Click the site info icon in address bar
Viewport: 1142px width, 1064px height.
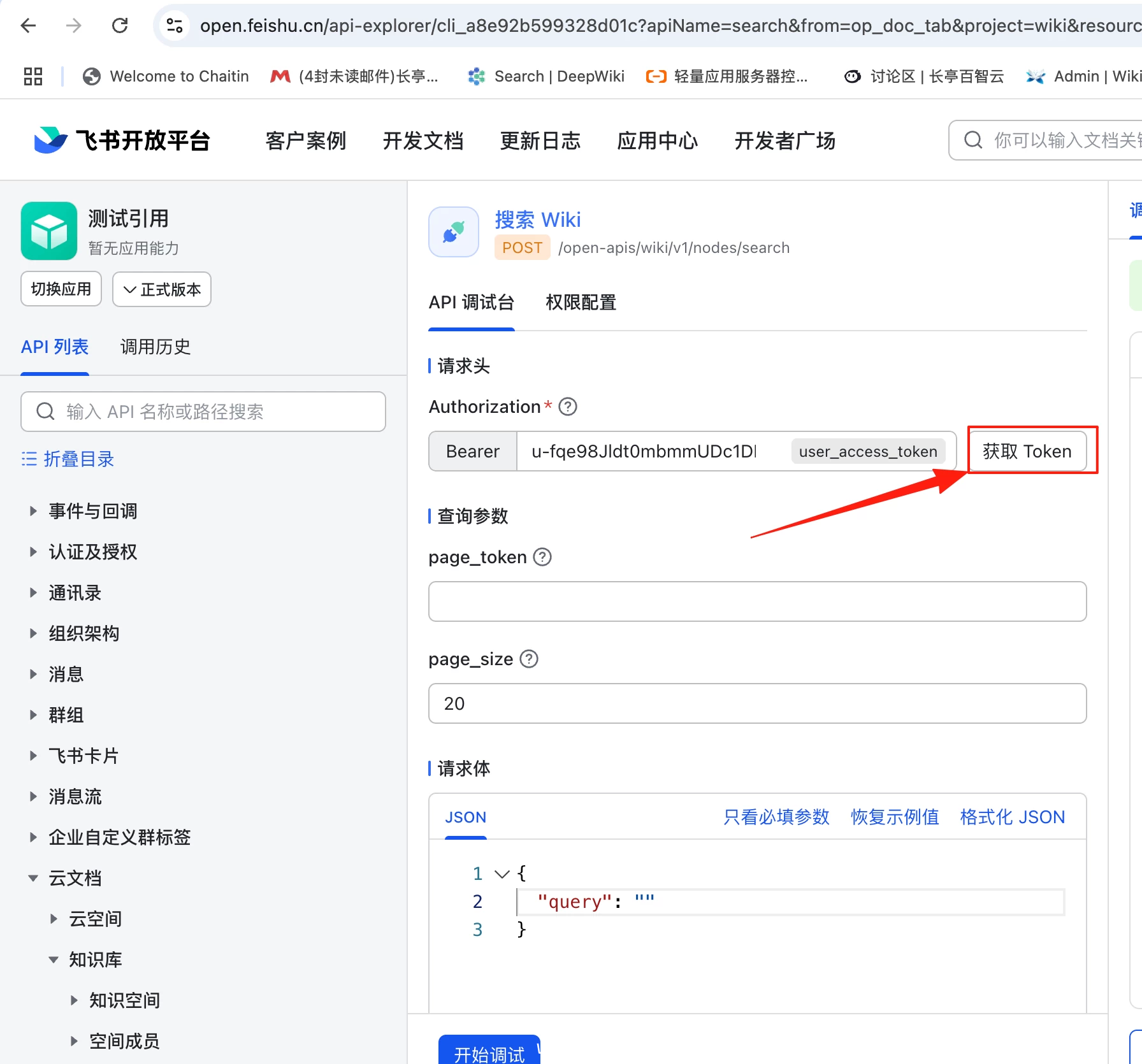(174, 25)
